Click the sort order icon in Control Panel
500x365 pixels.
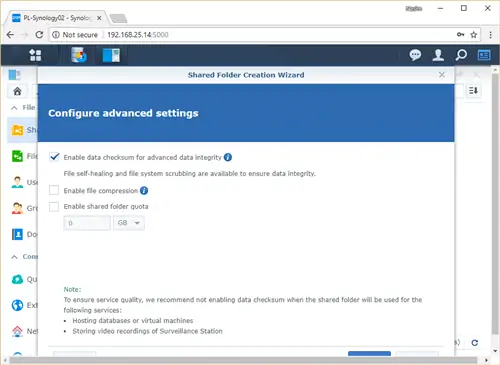click(473, 90)
